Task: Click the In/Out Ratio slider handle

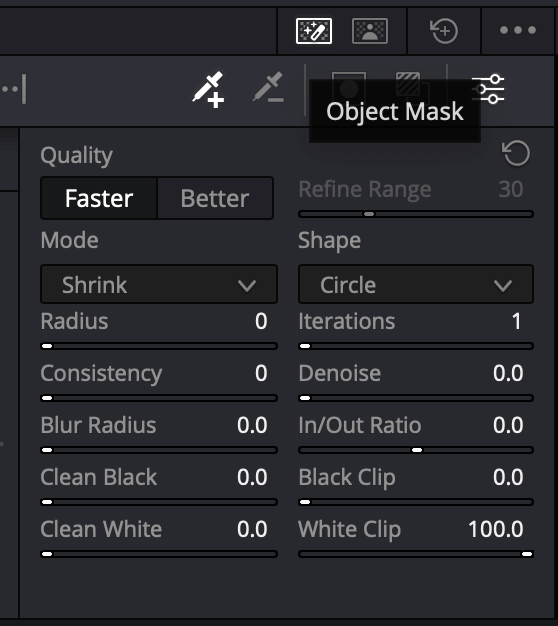Action: click(417, 450)
